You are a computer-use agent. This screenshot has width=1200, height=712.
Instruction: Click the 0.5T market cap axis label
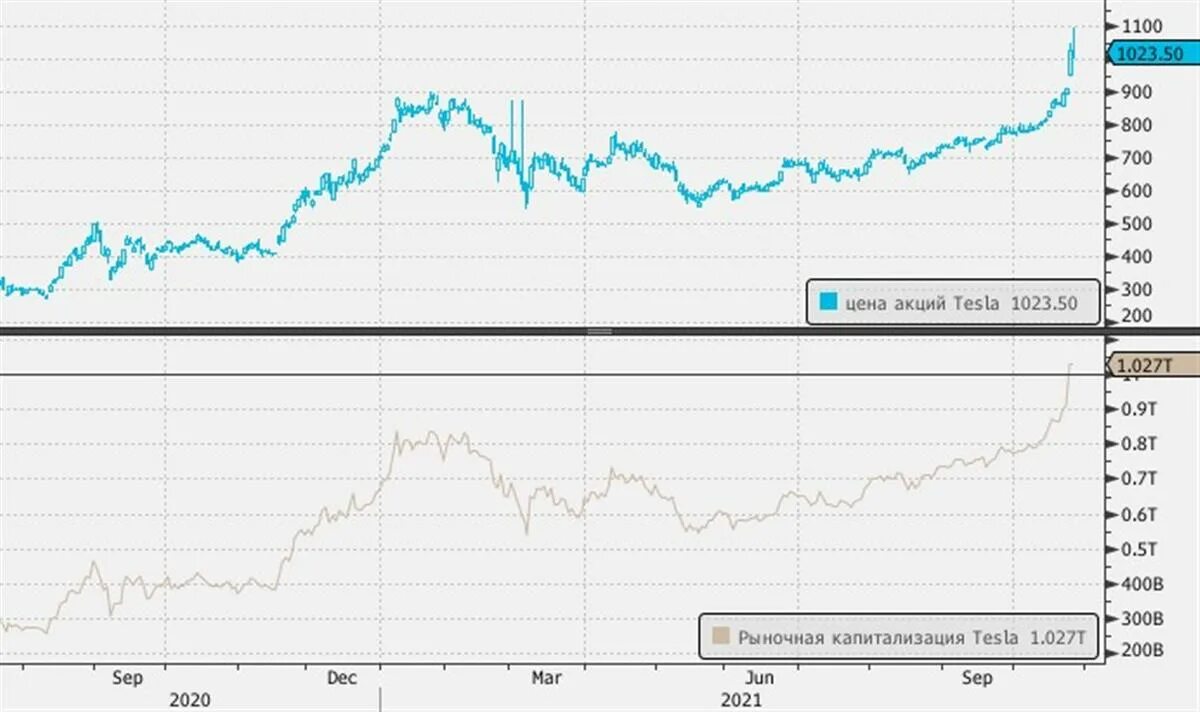click(1137, 549)
